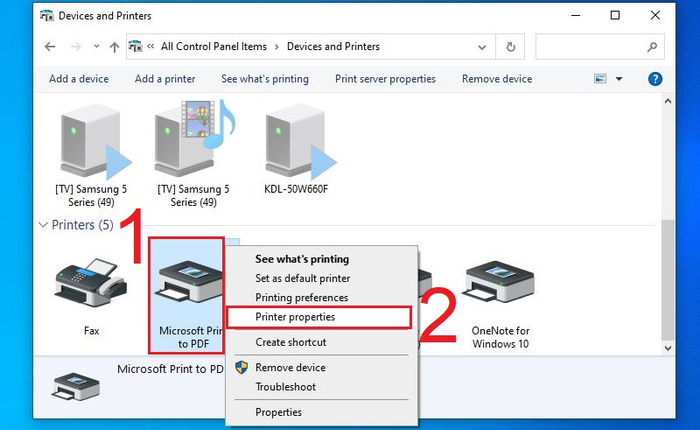Image resolution: width=700 pixels, height=430 pixels.
Task: Go up one folder level
Action: pos(114,46)
